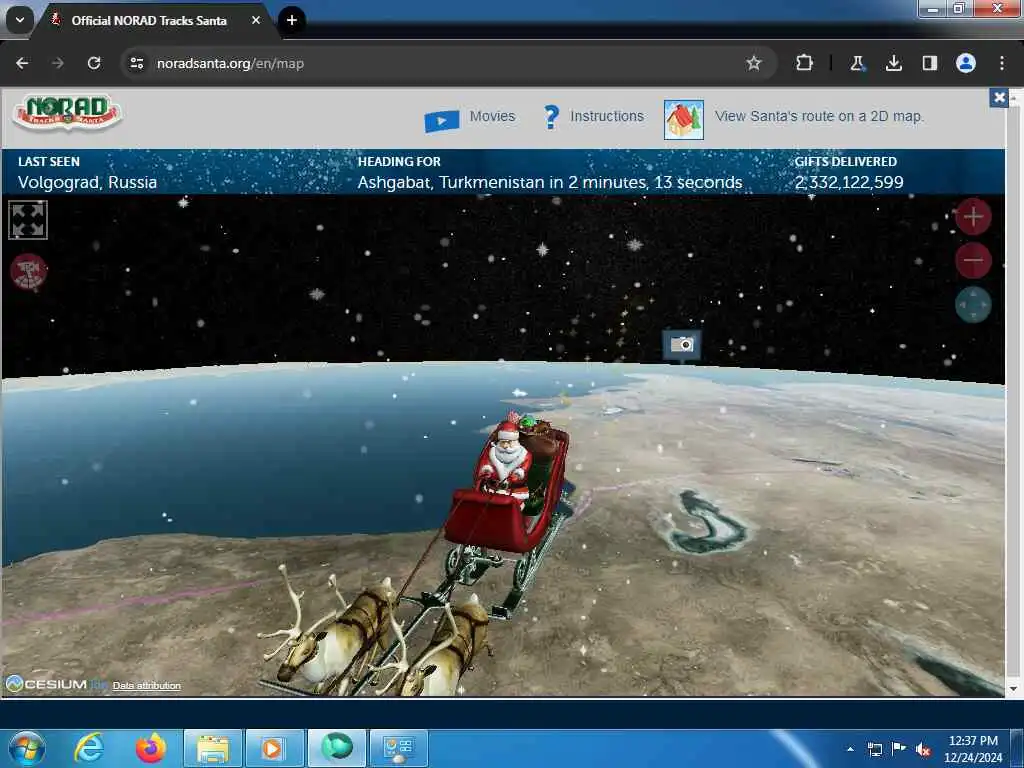Screen dimensions: 1024x768
Task: Open the Data attribution link
Action: [x=146, y=685]
